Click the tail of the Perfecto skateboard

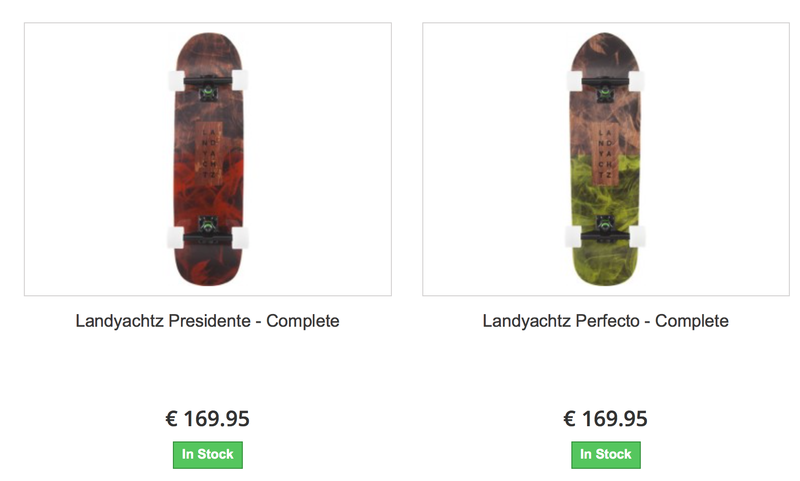click(606, 268)
